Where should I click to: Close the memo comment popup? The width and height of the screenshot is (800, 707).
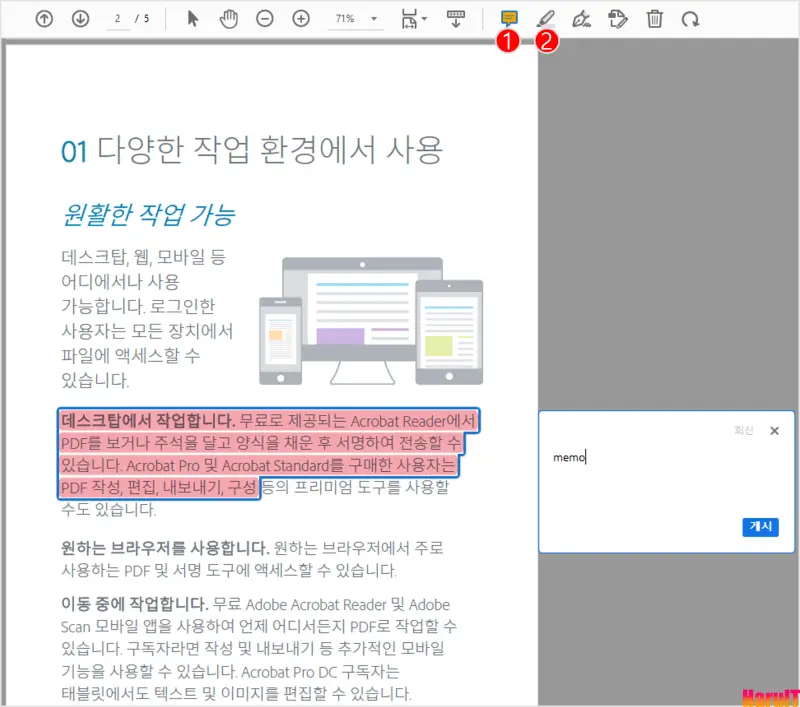(774, 431)
